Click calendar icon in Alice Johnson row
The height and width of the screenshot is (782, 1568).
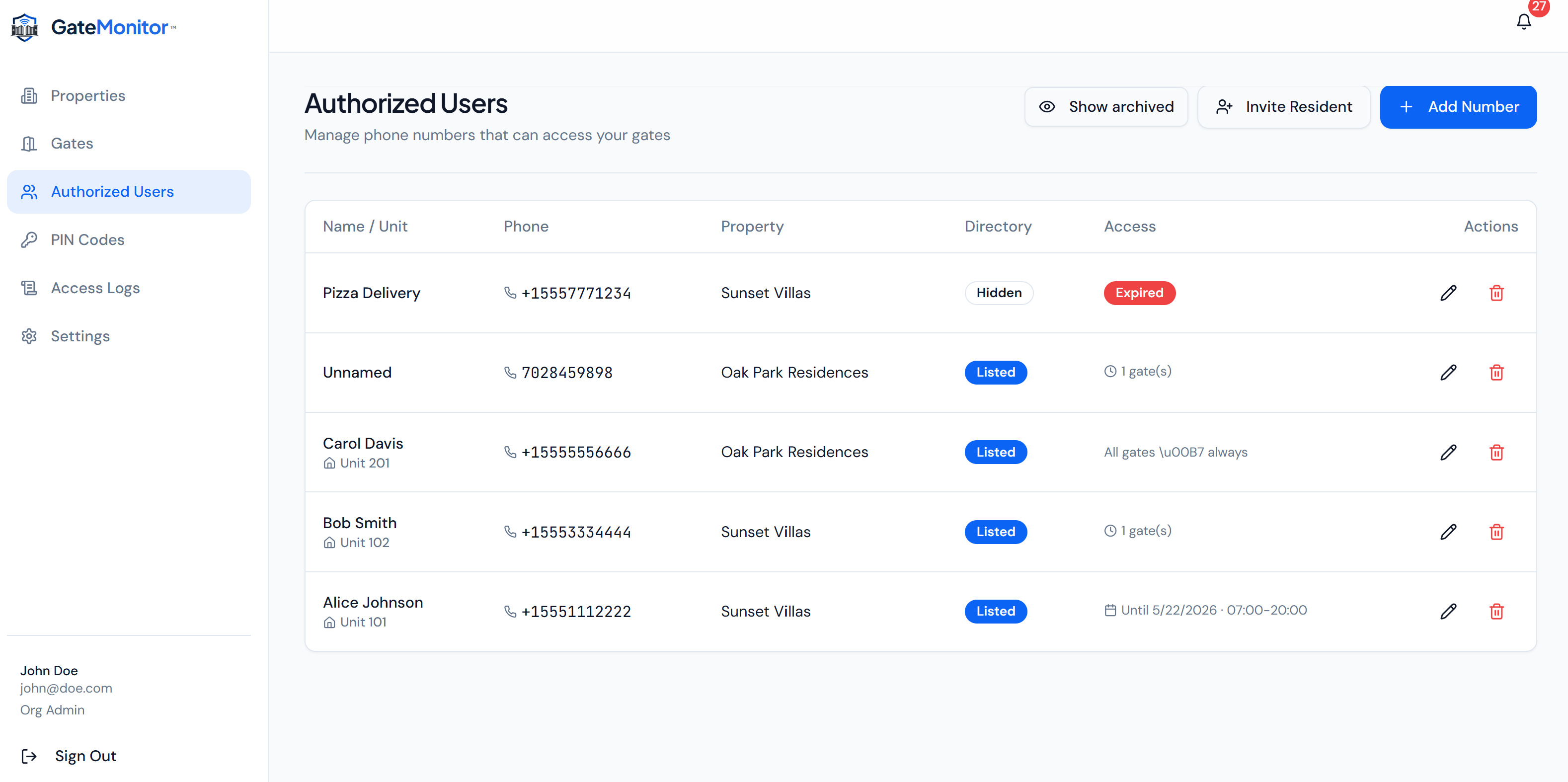pos(1110,610)
